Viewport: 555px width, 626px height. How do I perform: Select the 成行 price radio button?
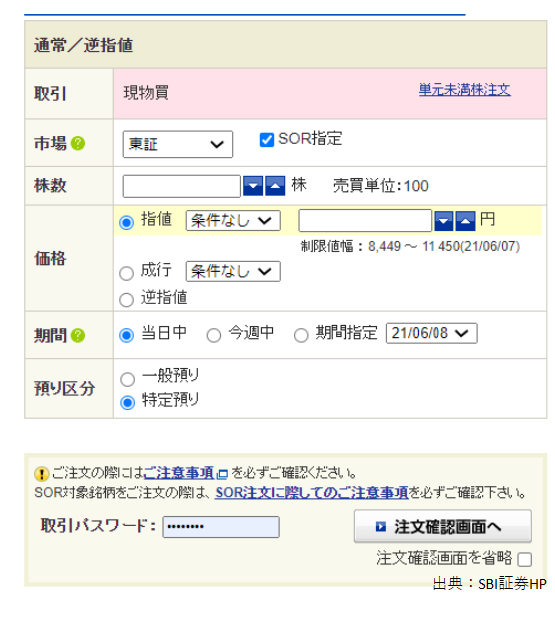pos(127,273)
